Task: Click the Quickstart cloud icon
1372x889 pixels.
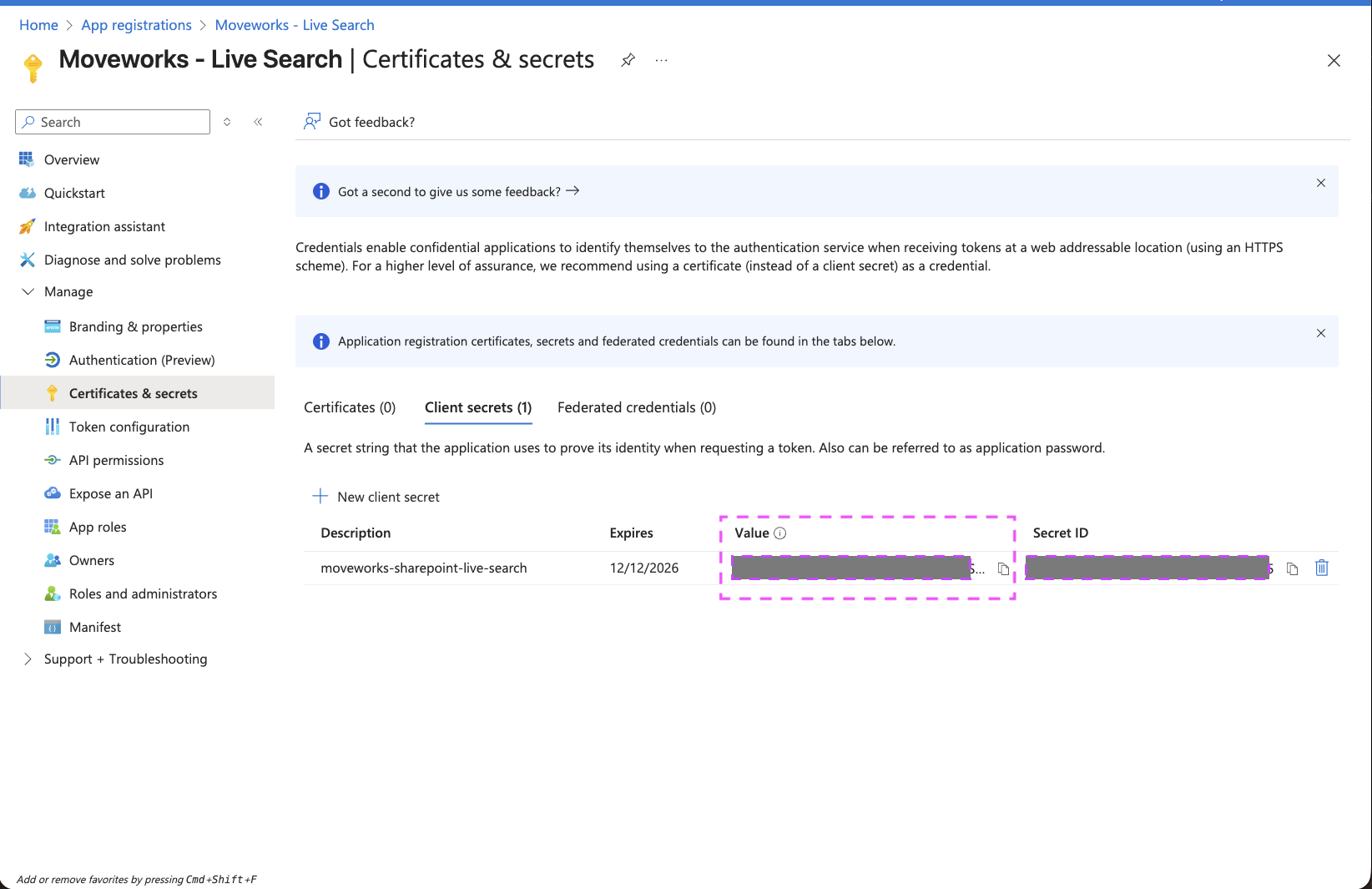Action: 27,193
